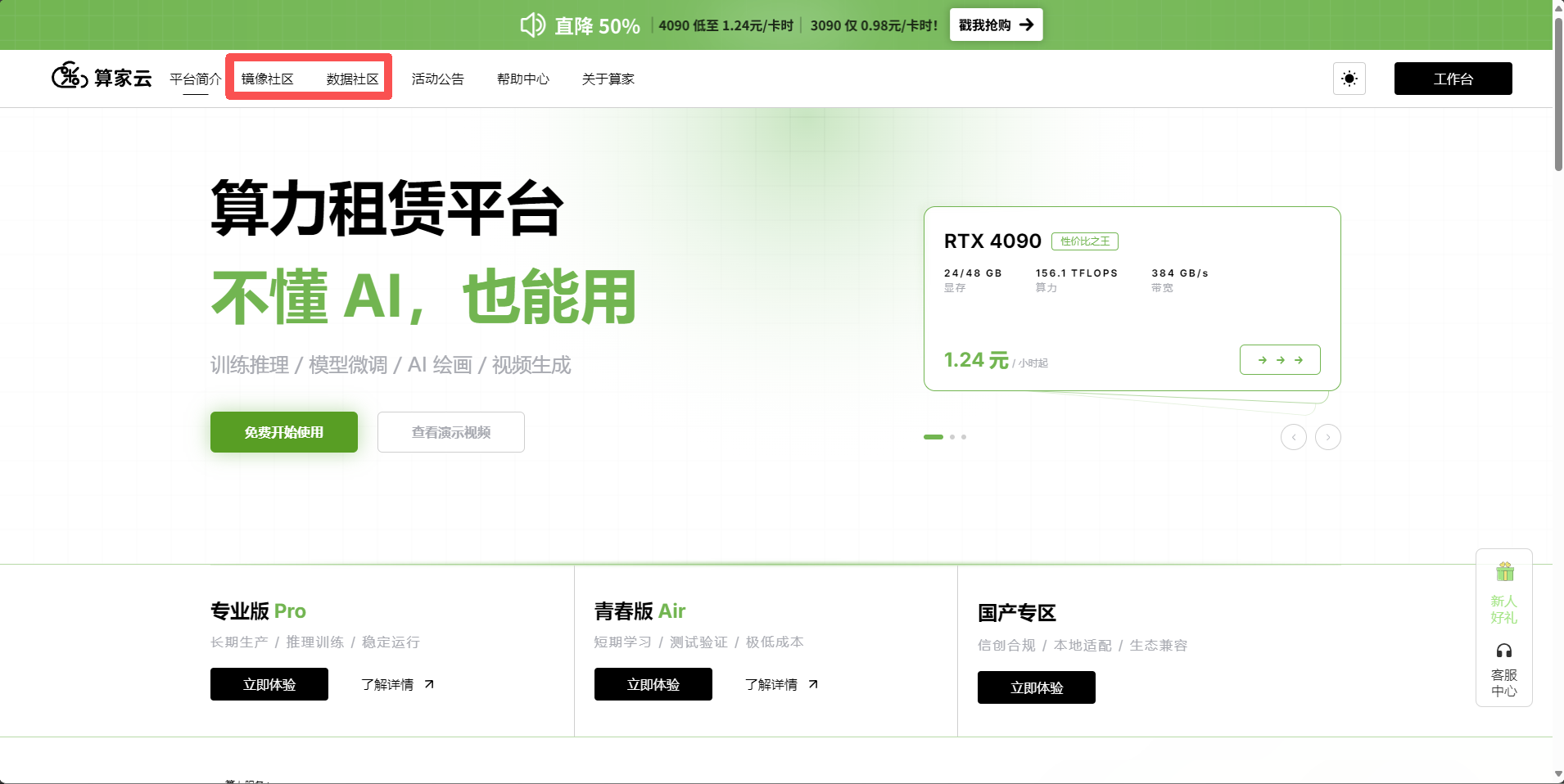Open the 帮助中心 nav item
The image size is (1564, 784).
523,79
